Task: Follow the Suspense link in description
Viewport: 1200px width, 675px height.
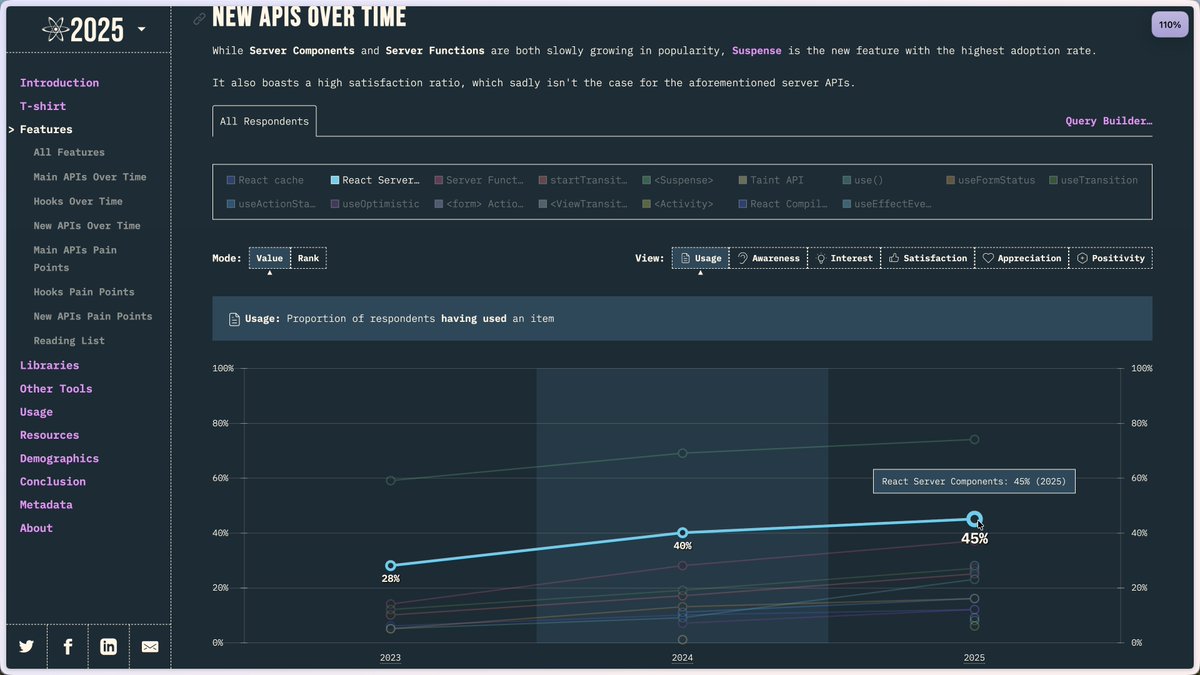Action: pos(757,50)
